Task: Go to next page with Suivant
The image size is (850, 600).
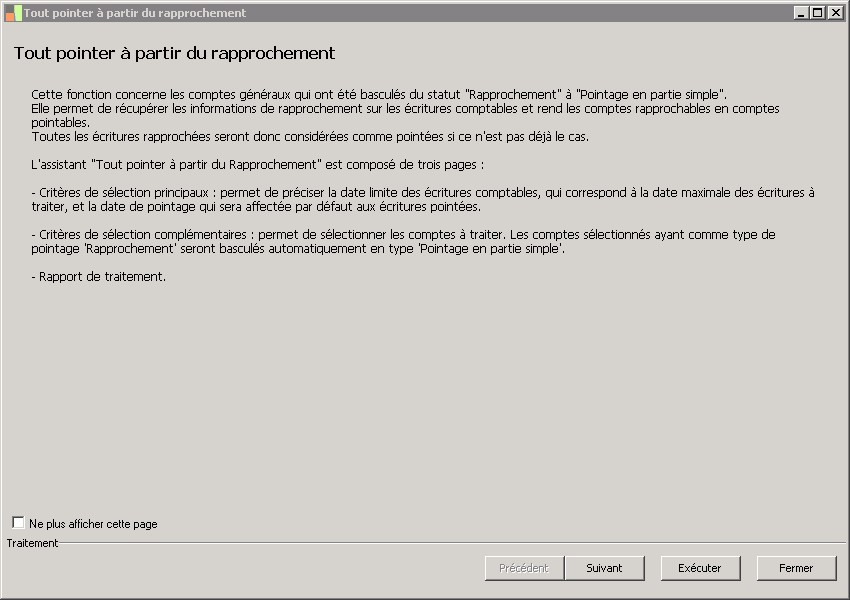Action: [x=604, y=568]
